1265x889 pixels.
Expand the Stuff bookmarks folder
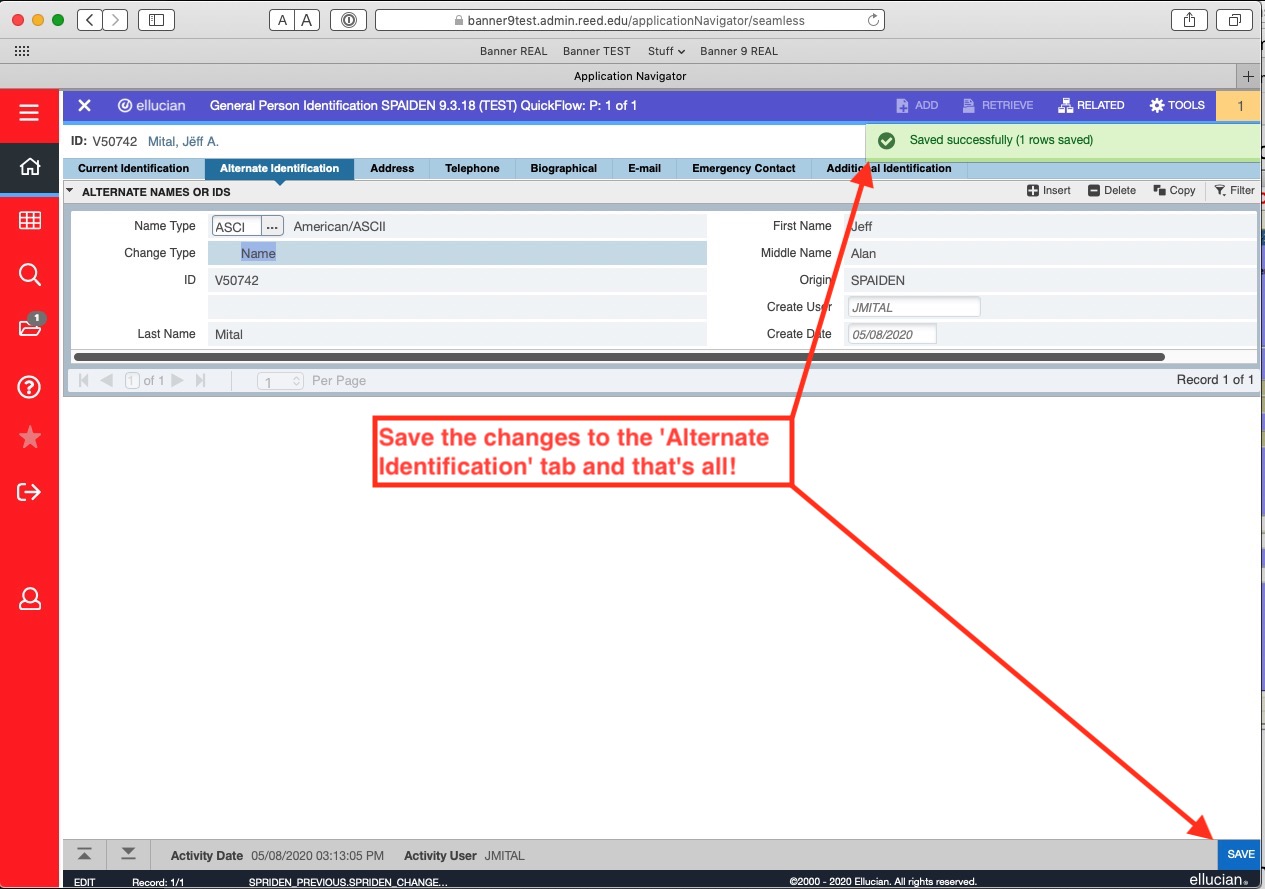[666, 51]
